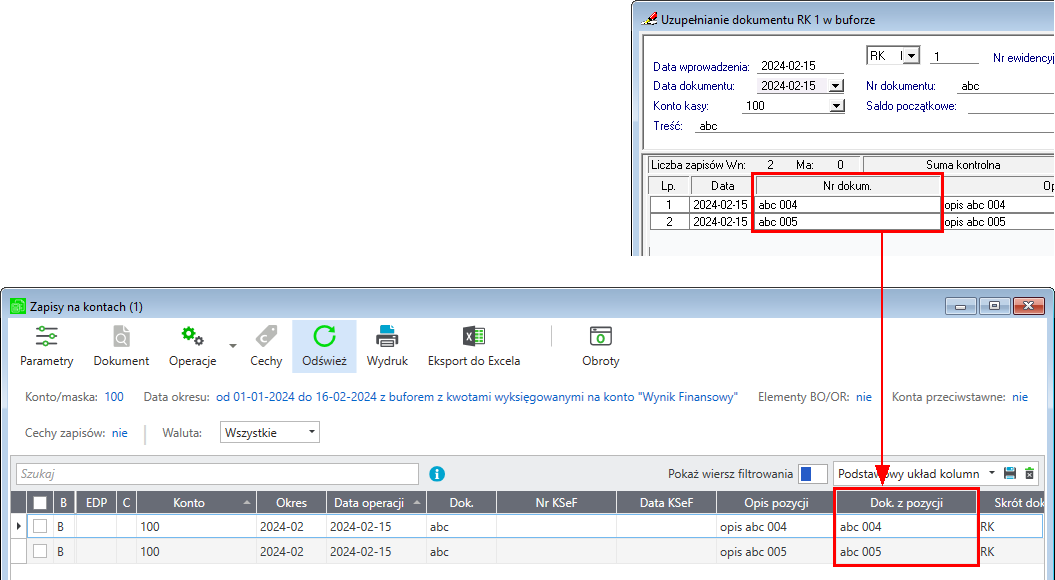Click Konta przeciwstawne nie link
Viewport: 1055px width, 580px height.
click(1020, 397)
